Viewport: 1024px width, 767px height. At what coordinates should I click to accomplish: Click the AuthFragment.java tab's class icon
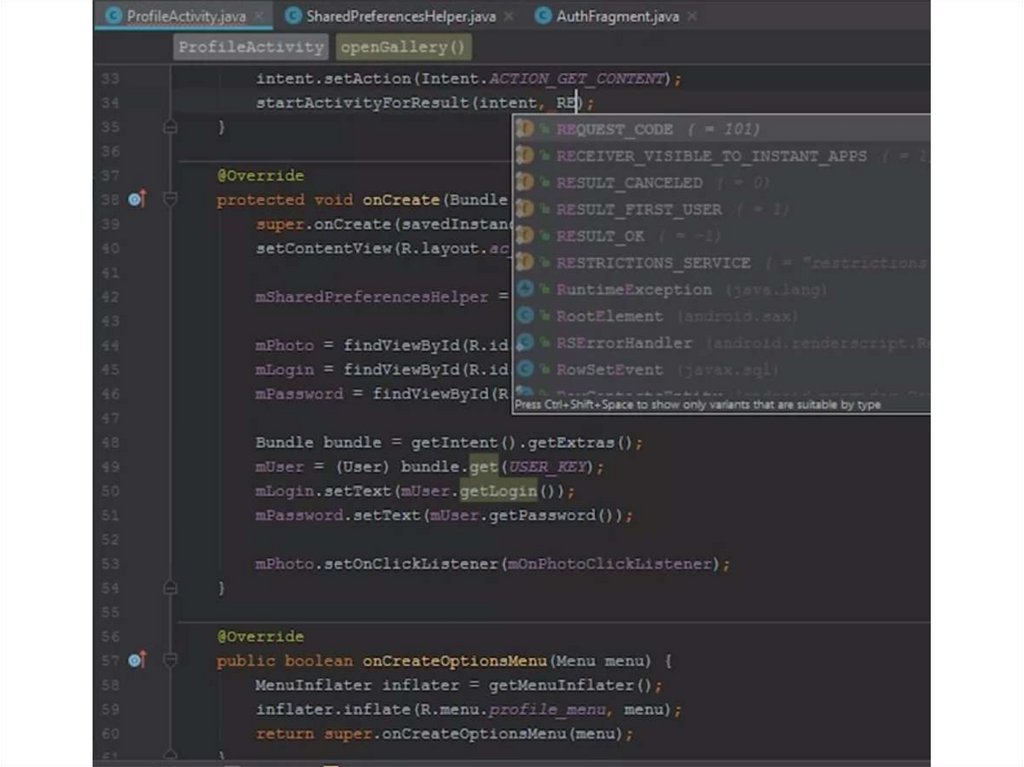click(x=543, y=16)
